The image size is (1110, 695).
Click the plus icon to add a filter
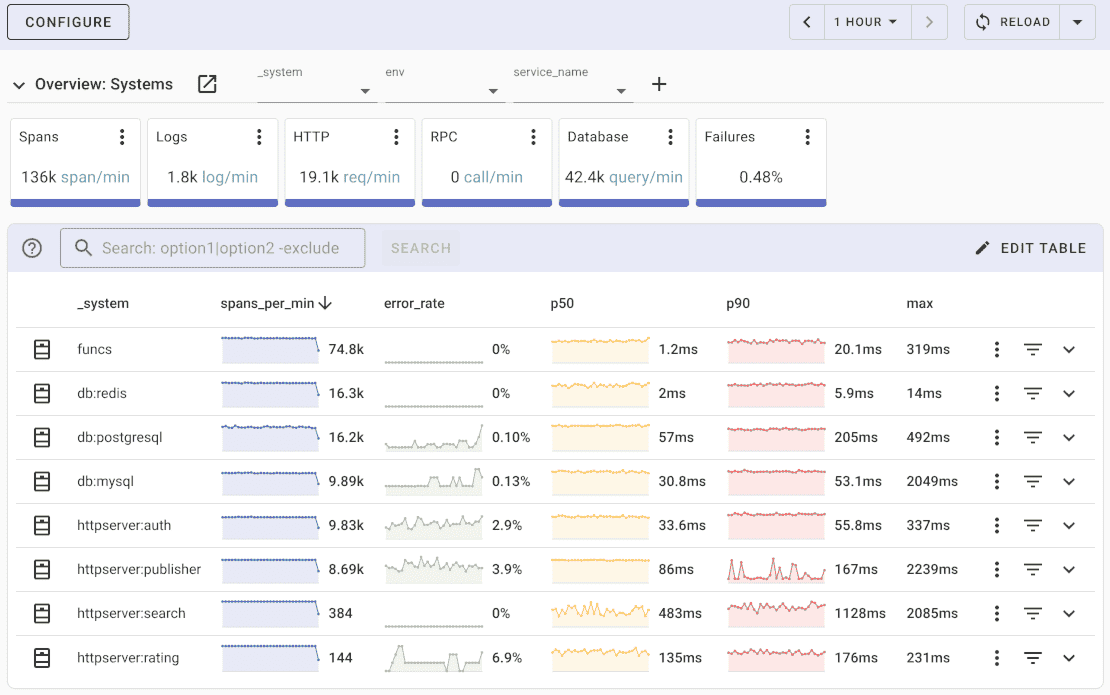click(658, 85)
